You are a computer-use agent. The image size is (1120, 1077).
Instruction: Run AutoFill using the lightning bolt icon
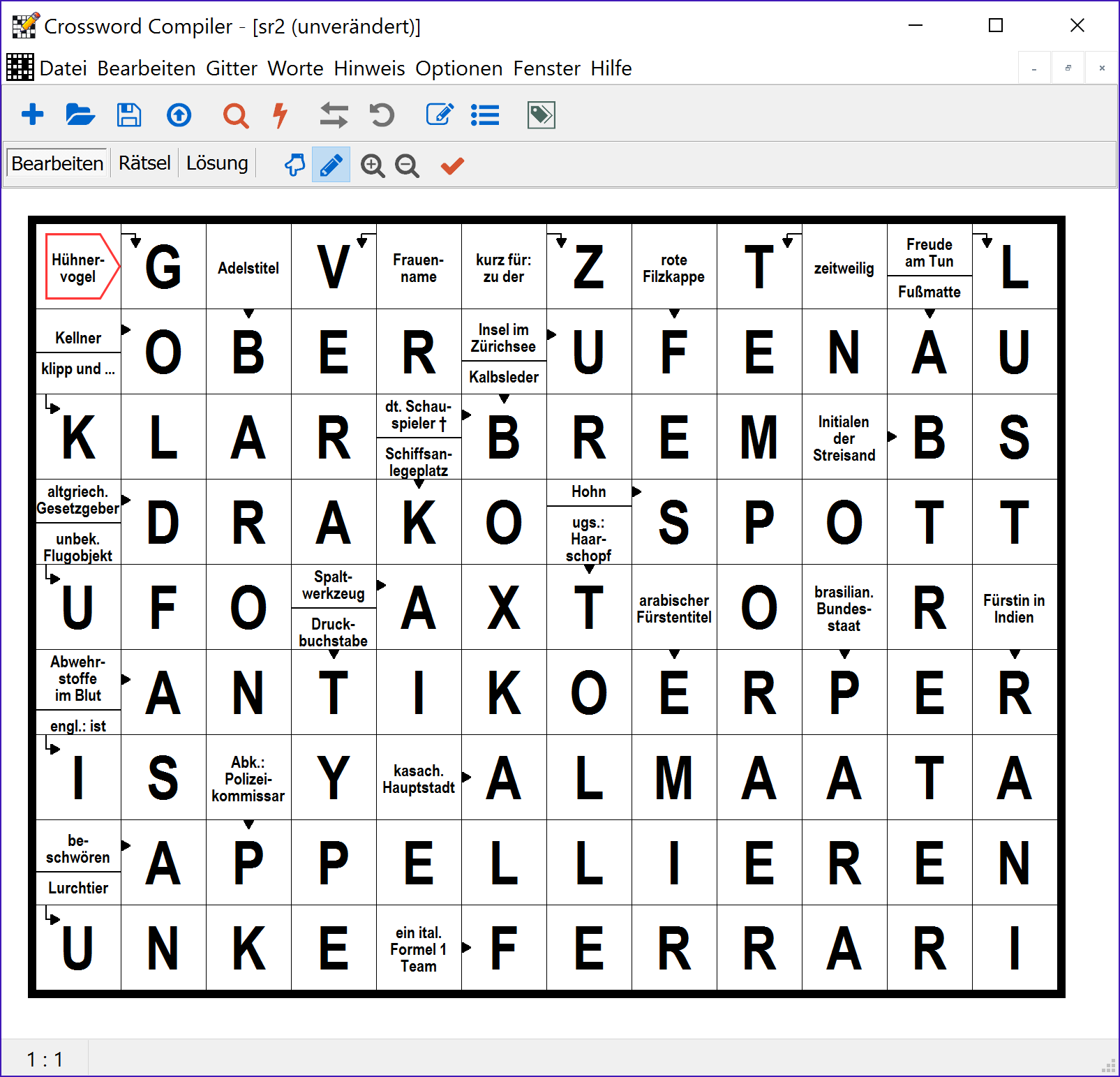pos(281,114)
